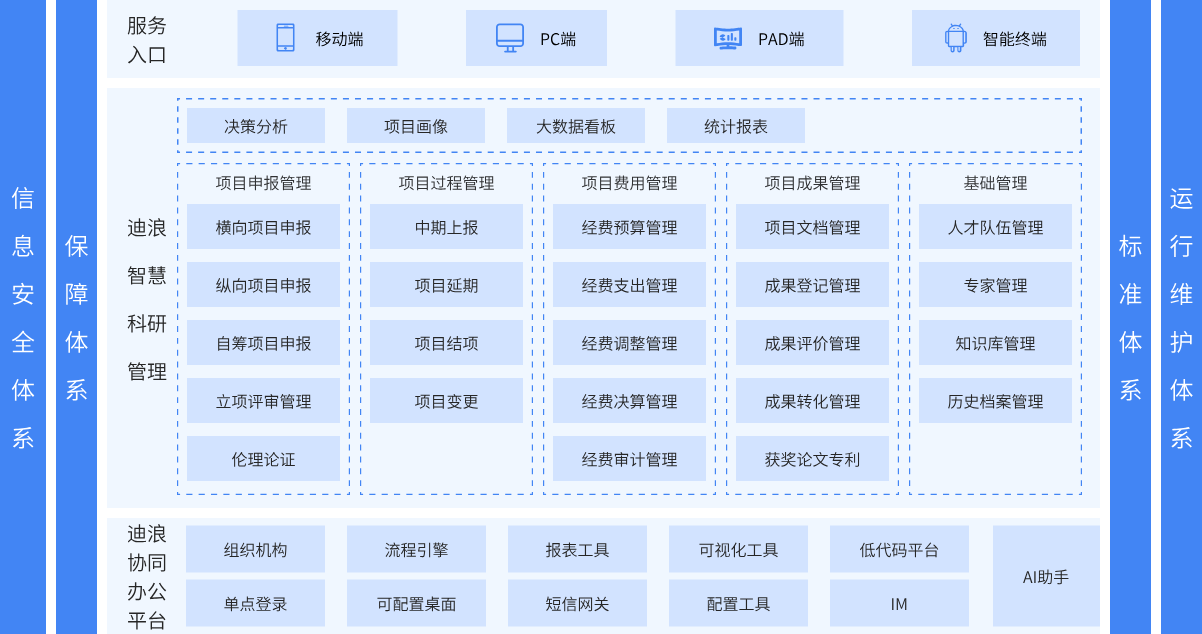This screenshot has width=1202, height=634.
Task: Open the 经费审计管理 item
Action: 629,459
